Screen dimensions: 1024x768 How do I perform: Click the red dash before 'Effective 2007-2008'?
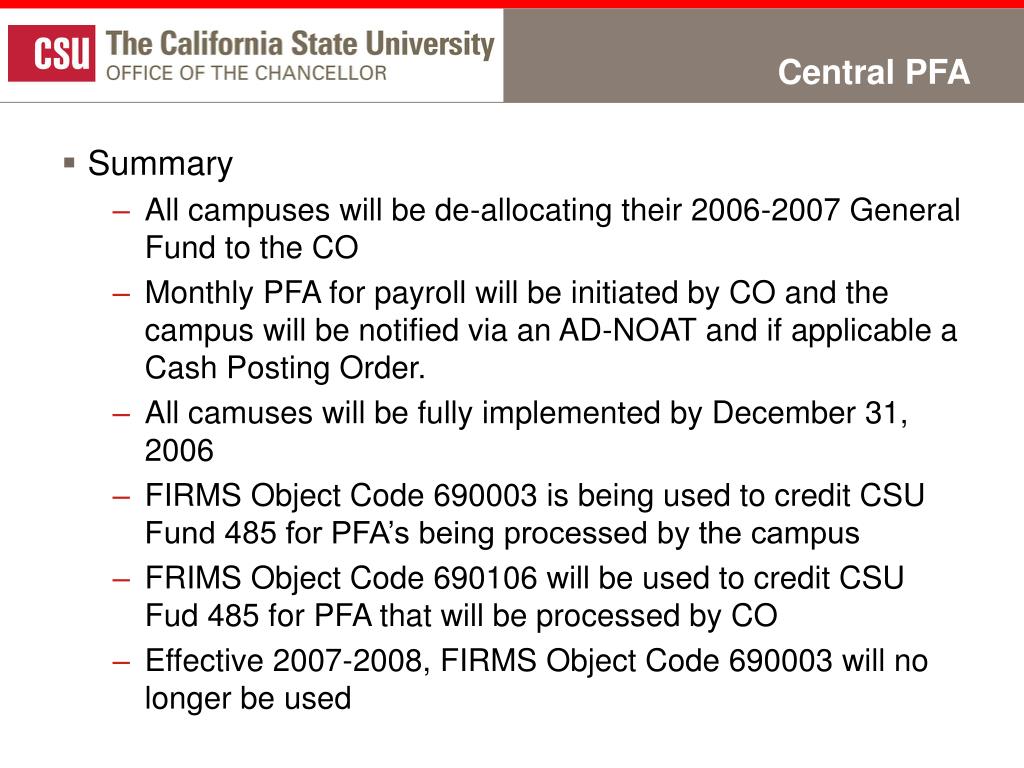121,662
